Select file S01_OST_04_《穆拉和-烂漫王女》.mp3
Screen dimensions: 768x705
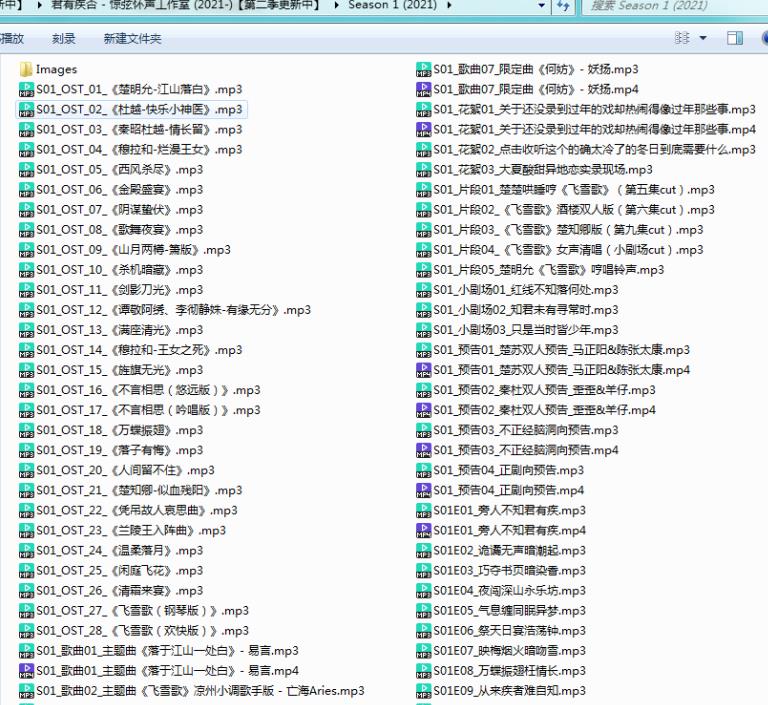coord(131,149)
